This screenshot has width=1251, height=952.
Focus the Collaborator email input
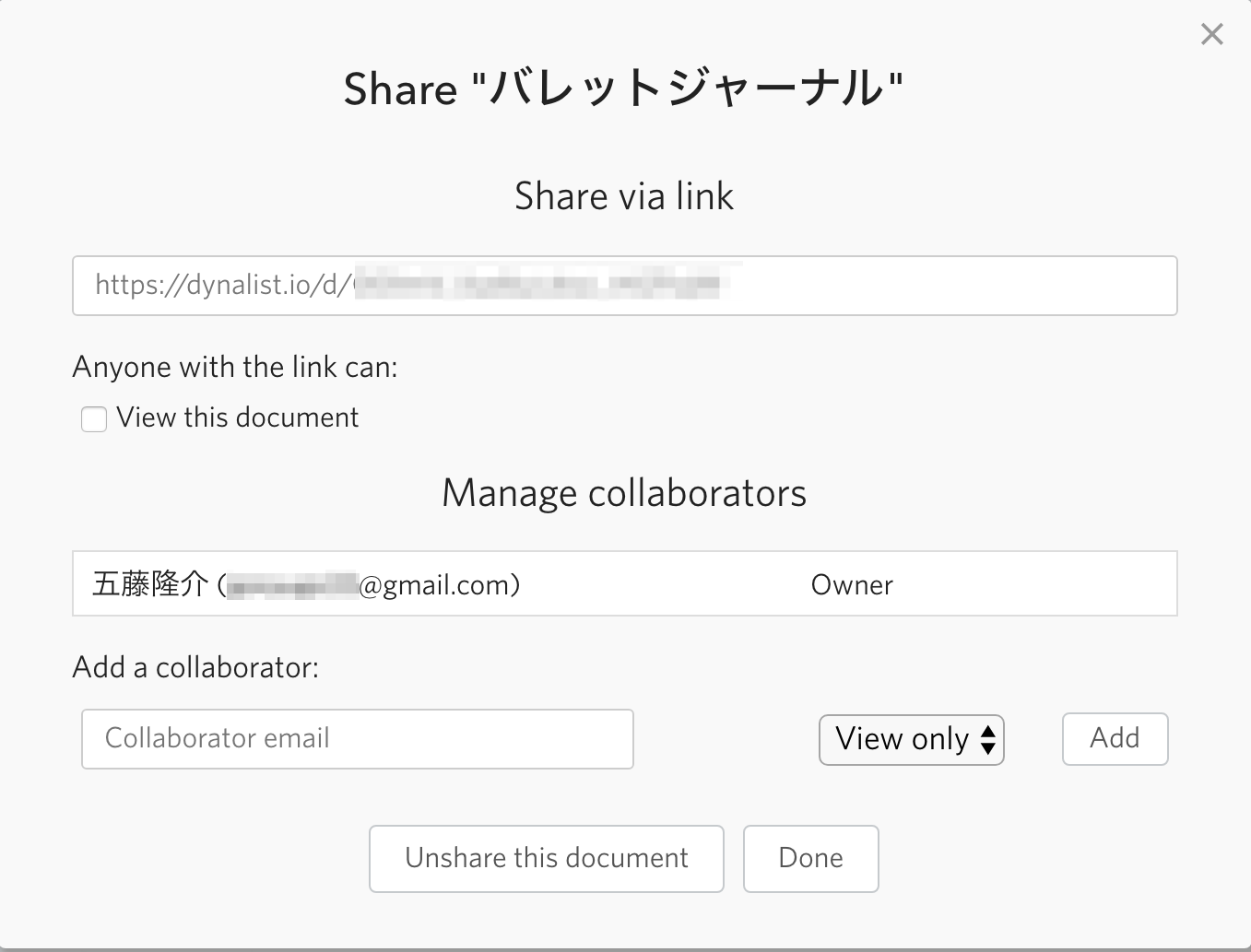[357, 739]
